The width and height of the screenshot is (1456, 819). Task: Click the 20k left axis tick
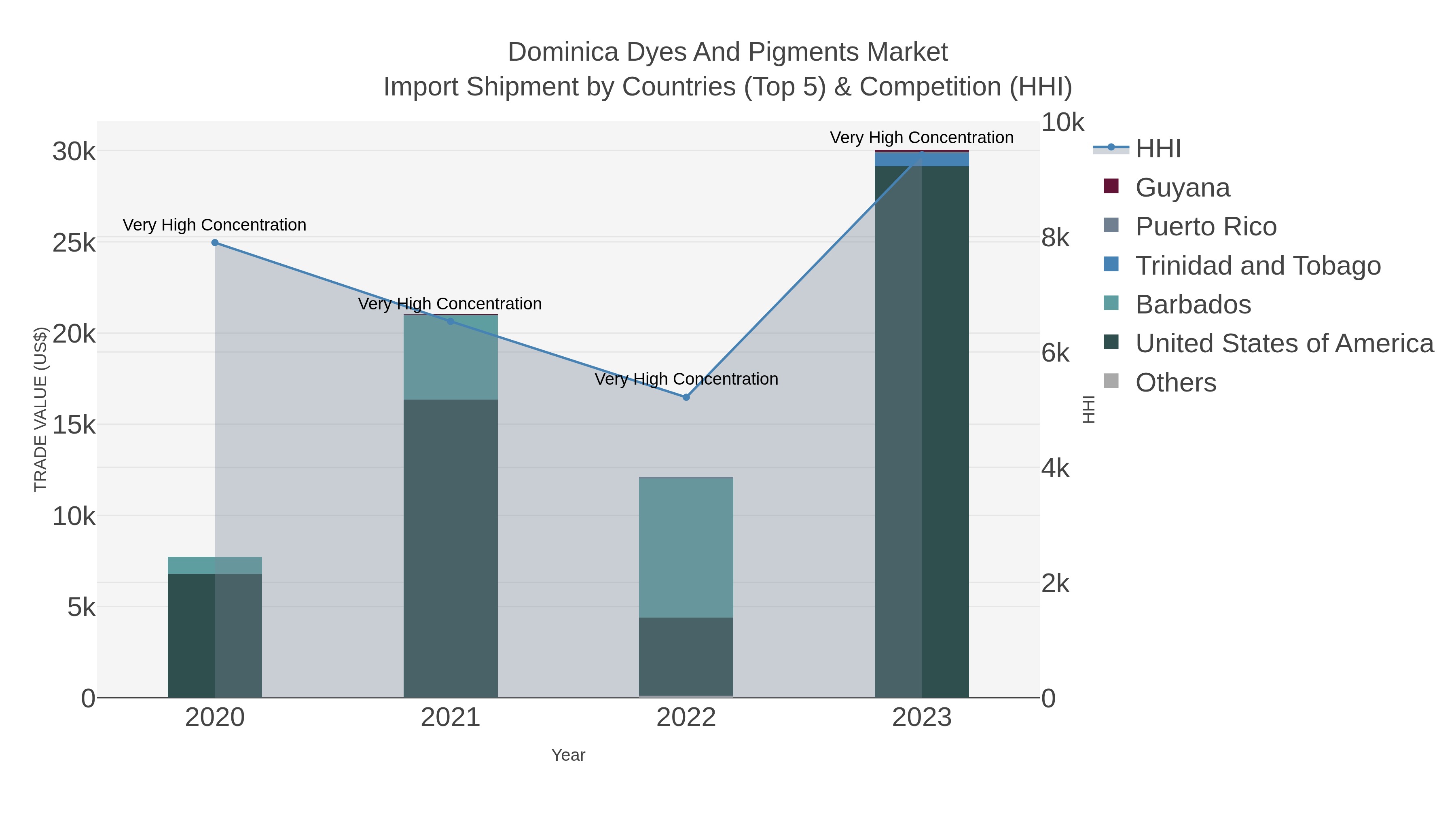[74, 334]
